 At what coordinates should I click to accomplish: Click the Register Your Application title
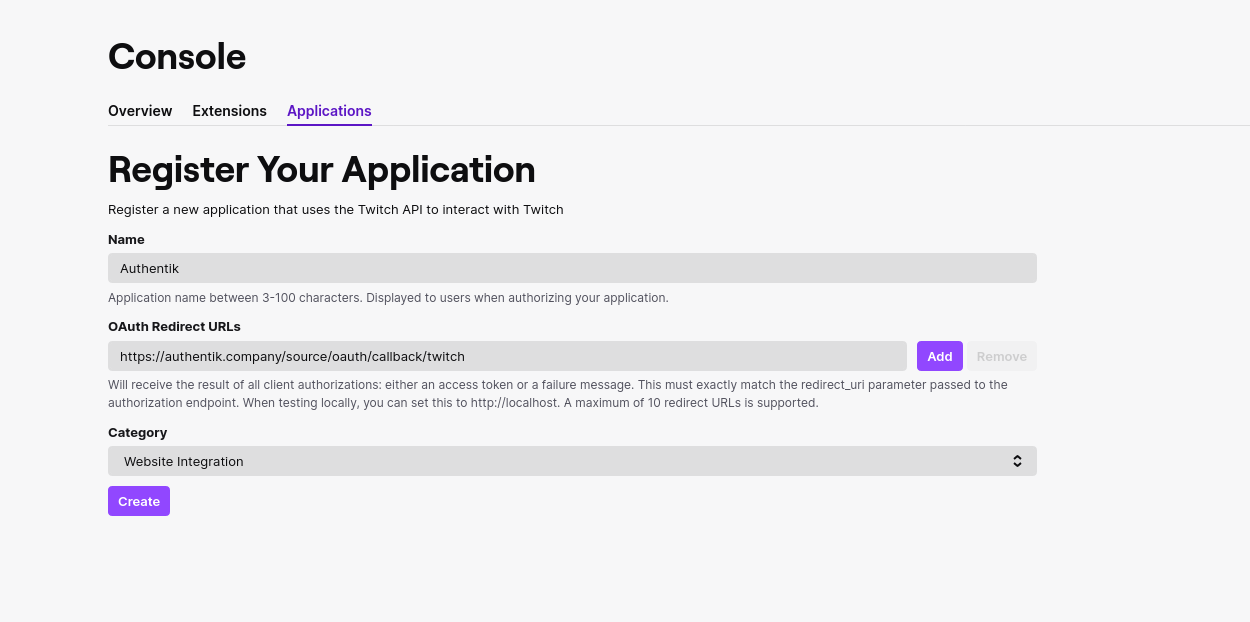(x=321, y=170)
